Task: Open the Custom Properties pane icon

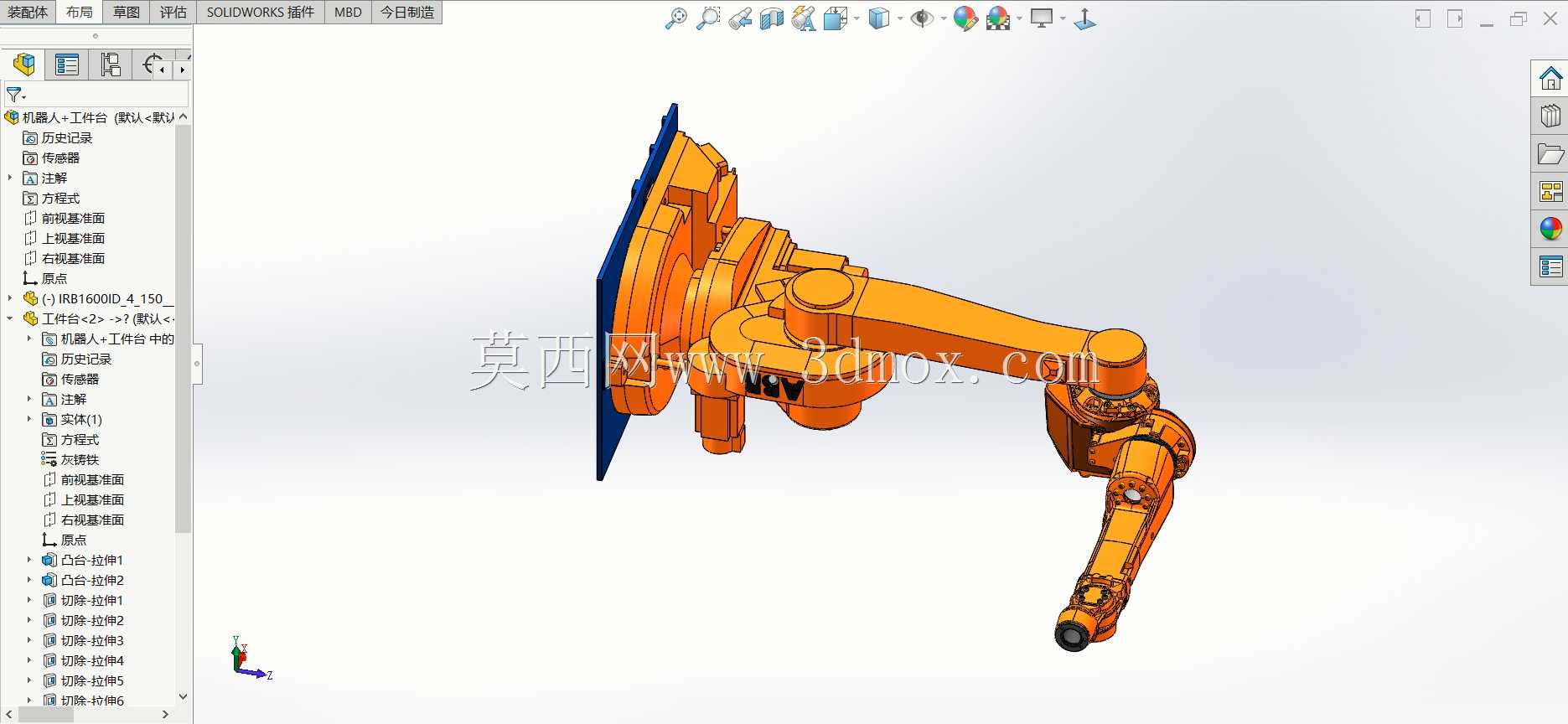Action: tap(1550, 267)
